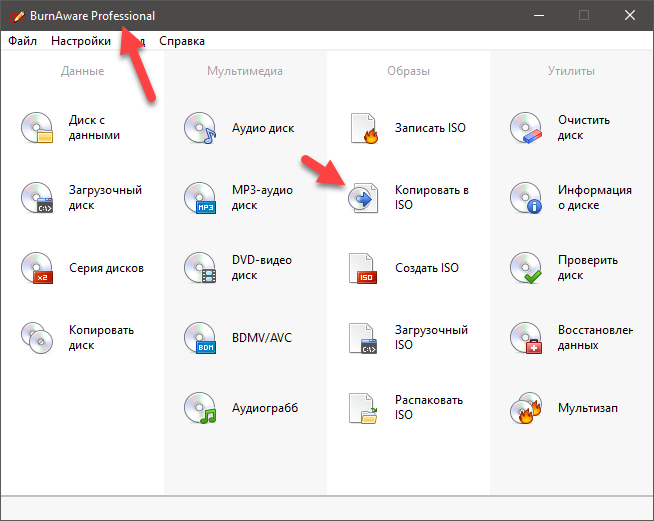Viewport: 654px width, 521px height.
Task: Click the Копировать в ISO label
Action: pos(432,197)
